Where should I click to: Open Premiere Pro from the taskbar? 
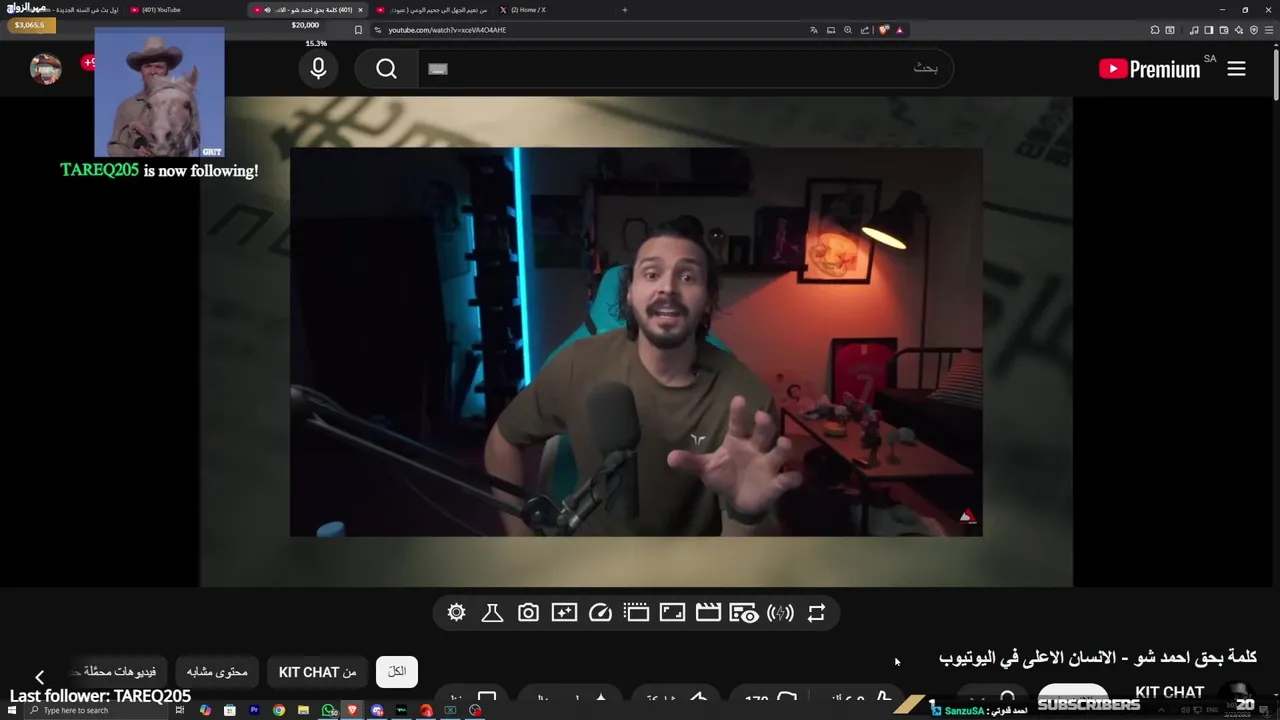(x=254, y=710)
